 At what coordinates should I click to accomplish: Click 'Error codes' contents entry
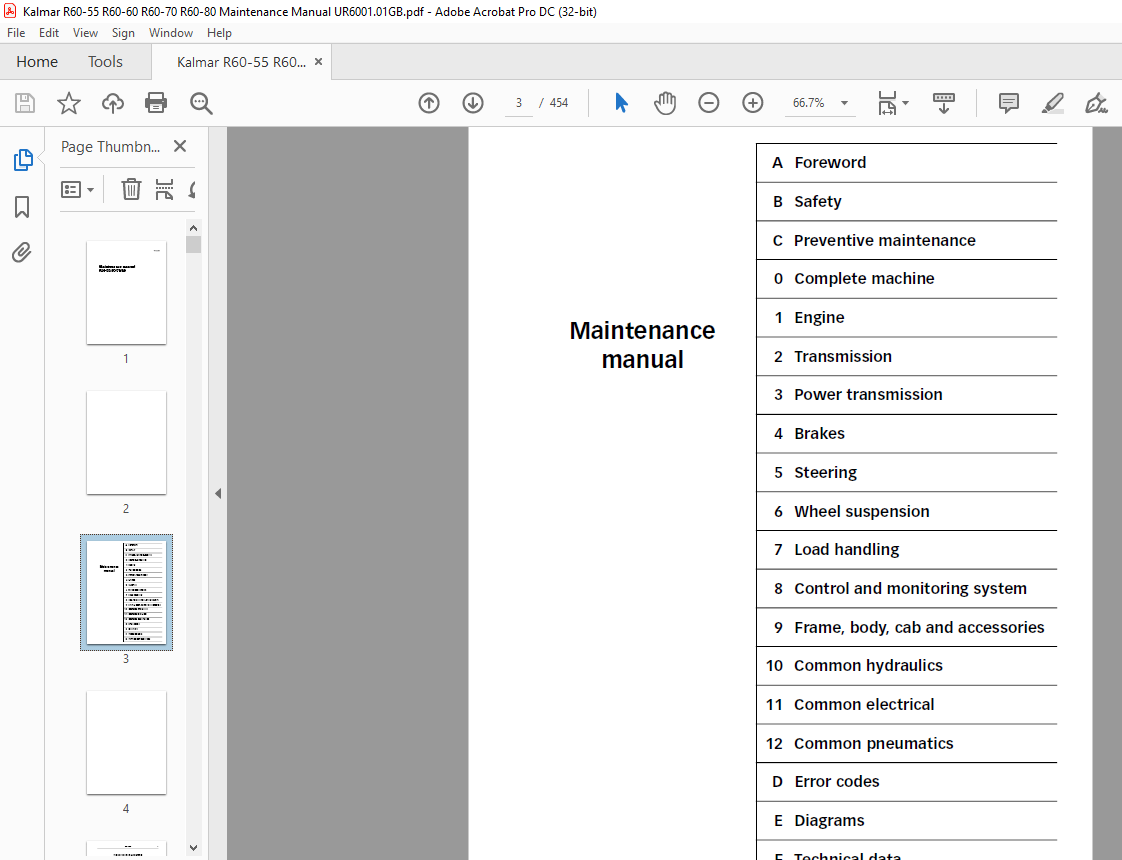point(836,781)
